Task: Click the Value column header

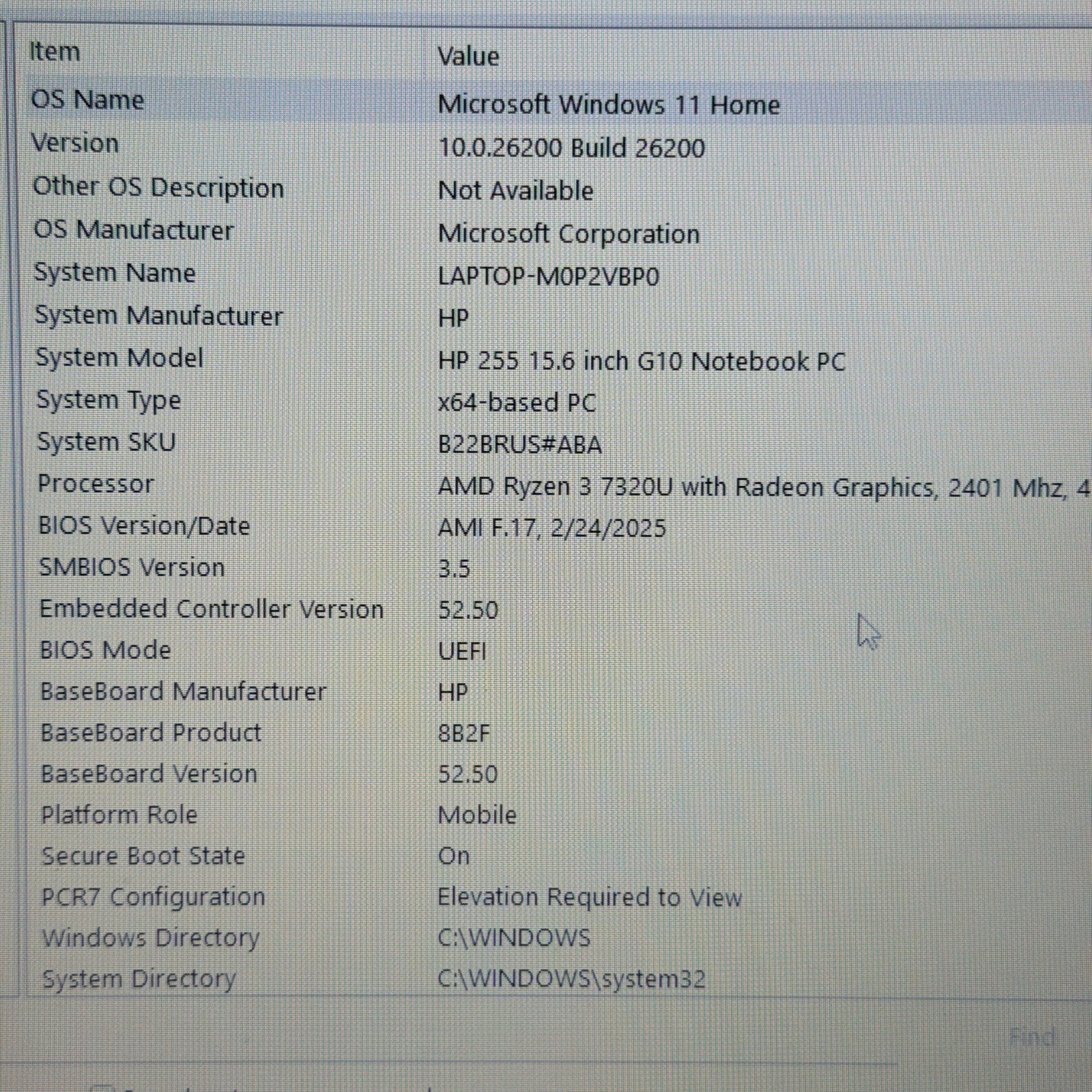Action: tap(468, 56)
